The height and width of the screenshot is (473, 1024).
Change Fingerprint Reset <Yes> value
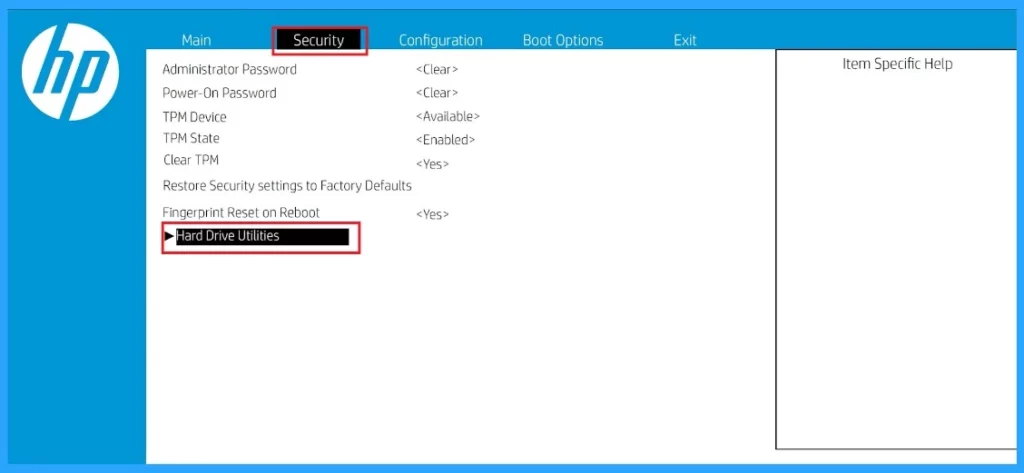click(432, 214)
